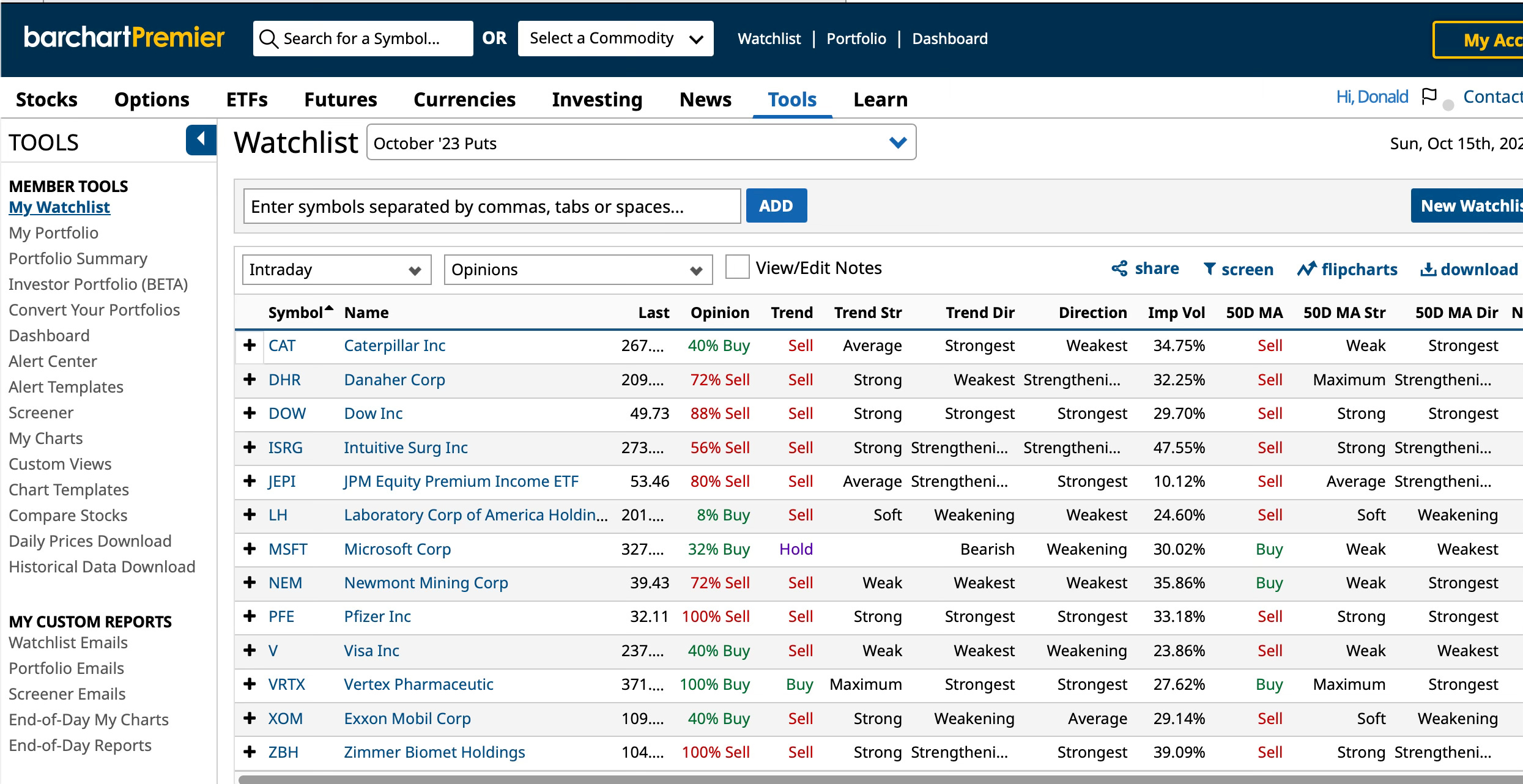
Task: Expand the DOW row plus icon
Action: [250, 413]
